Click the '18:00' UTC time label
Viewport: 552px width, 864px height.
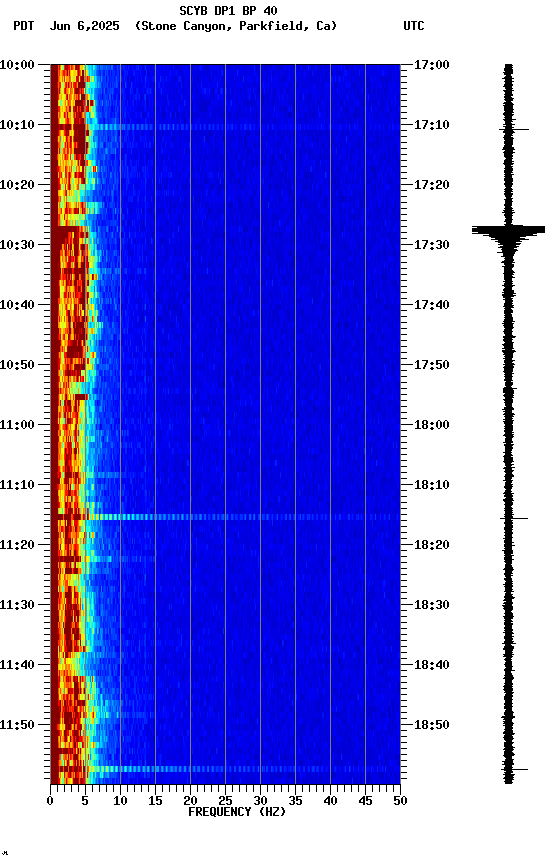(432, 425)
